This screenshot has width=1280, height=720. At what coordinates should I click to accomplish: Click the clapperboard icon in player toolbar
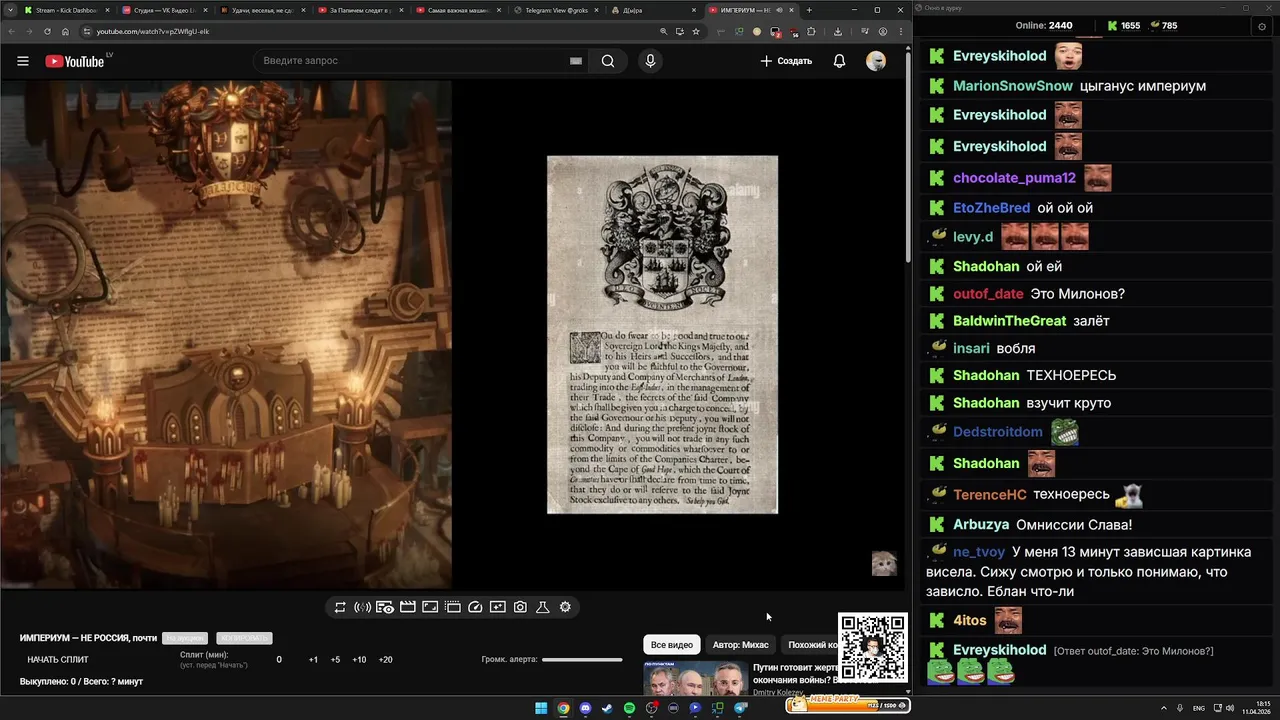[408, 607]
